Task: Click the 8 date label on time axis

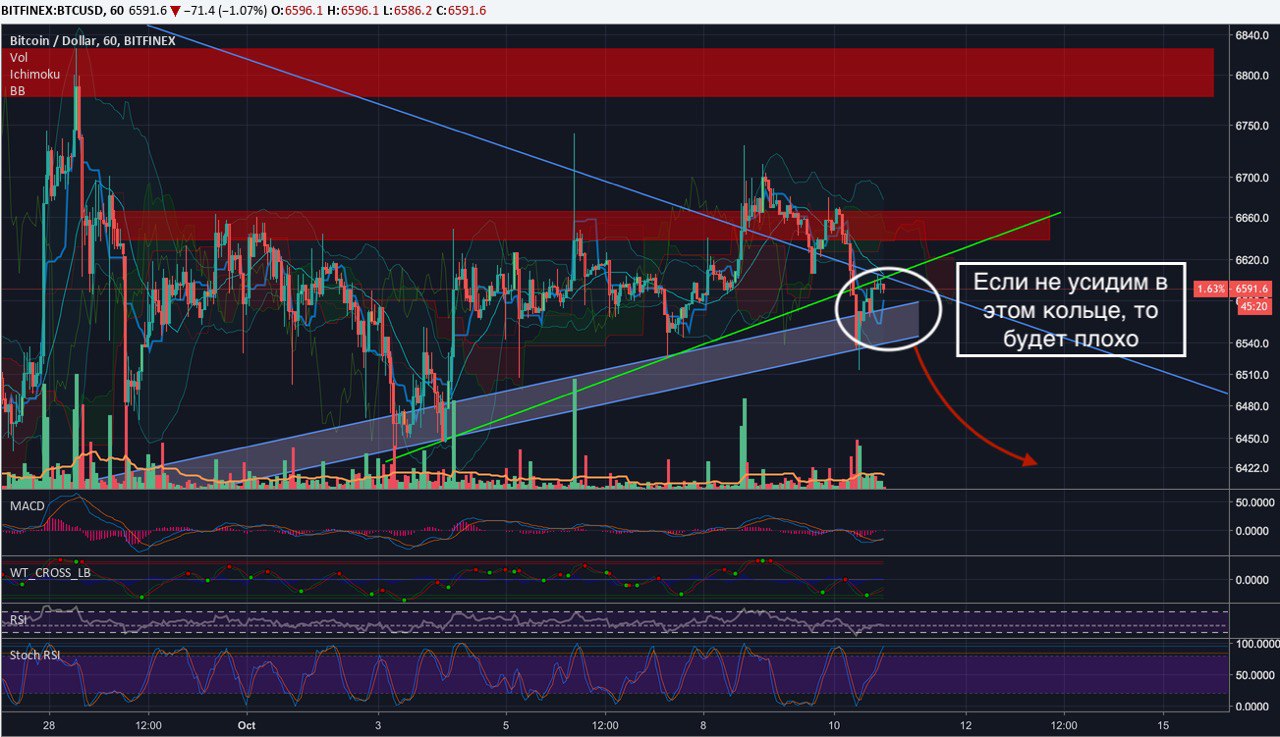Action: (x=705, y=725)
